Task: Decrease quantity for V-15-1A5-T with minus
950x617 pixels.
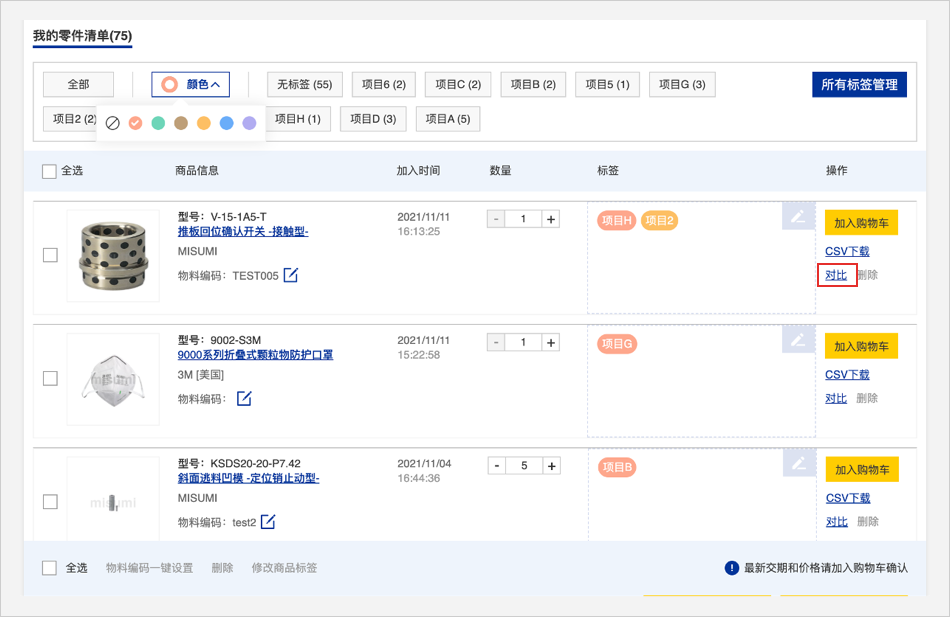Action: coord(496,219)
